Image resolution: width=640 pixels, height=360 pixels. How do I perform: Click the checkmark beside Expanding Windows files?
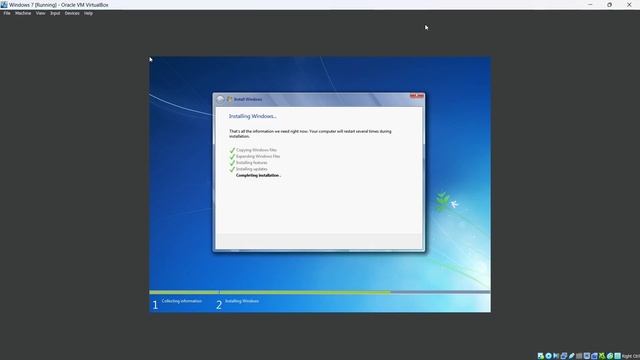tap(232, 156)
